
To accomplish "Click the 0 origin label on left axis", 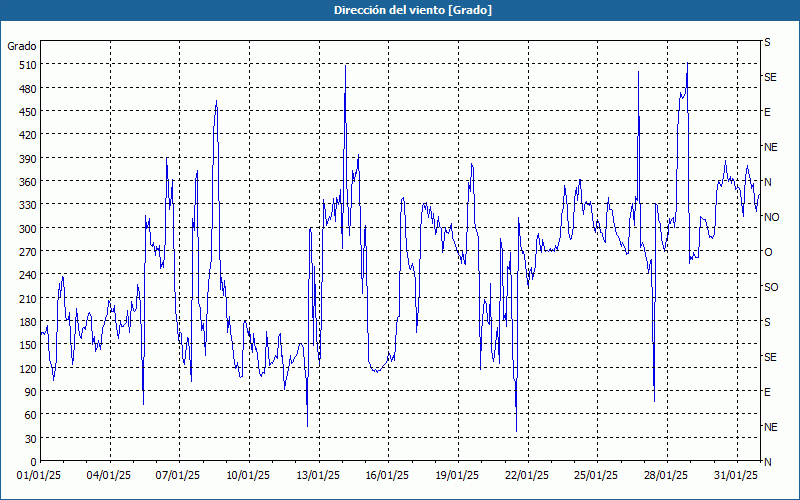I will [33, 462].
